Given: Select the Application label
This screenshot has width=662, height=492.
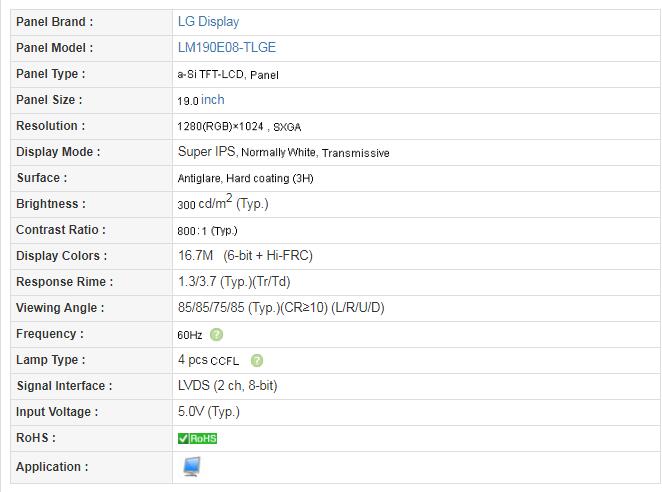Looking at the screenshot, I should 52,467.
